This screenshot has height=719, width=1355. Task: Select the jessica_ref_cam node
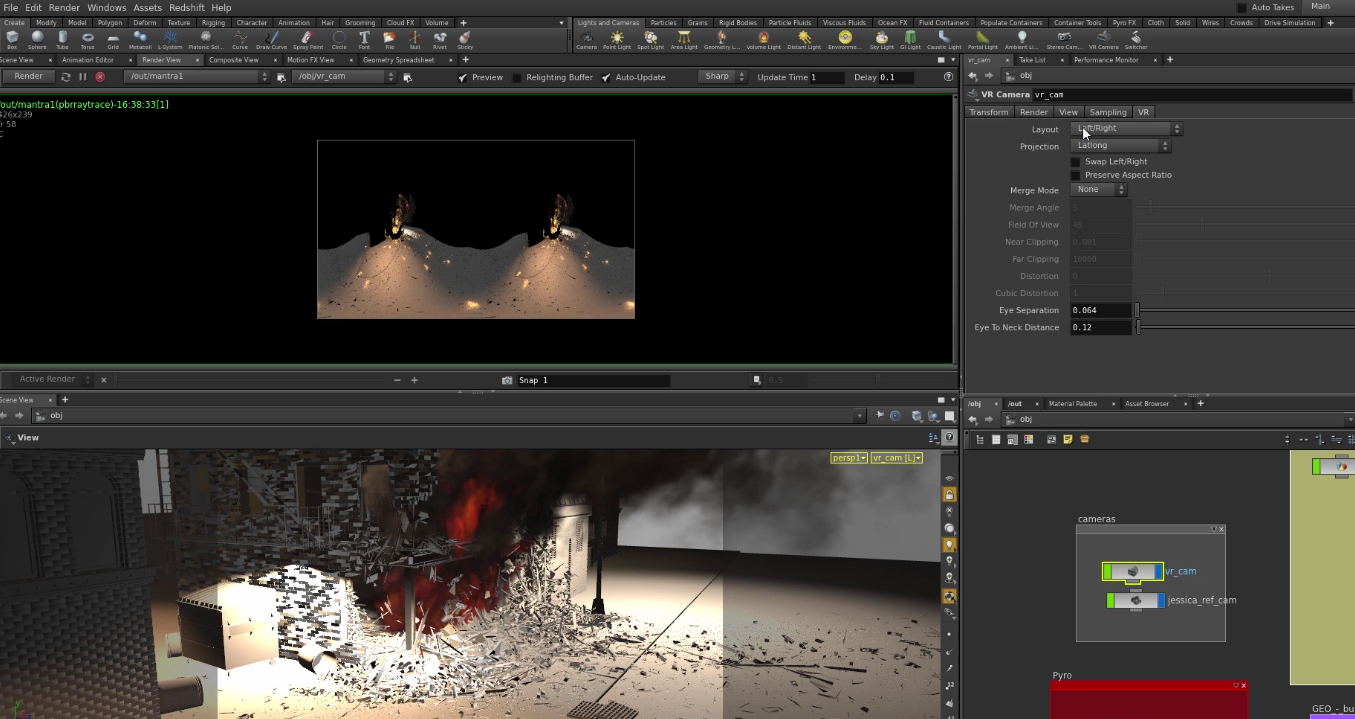pyautogui.click(x=1135, y=601)
